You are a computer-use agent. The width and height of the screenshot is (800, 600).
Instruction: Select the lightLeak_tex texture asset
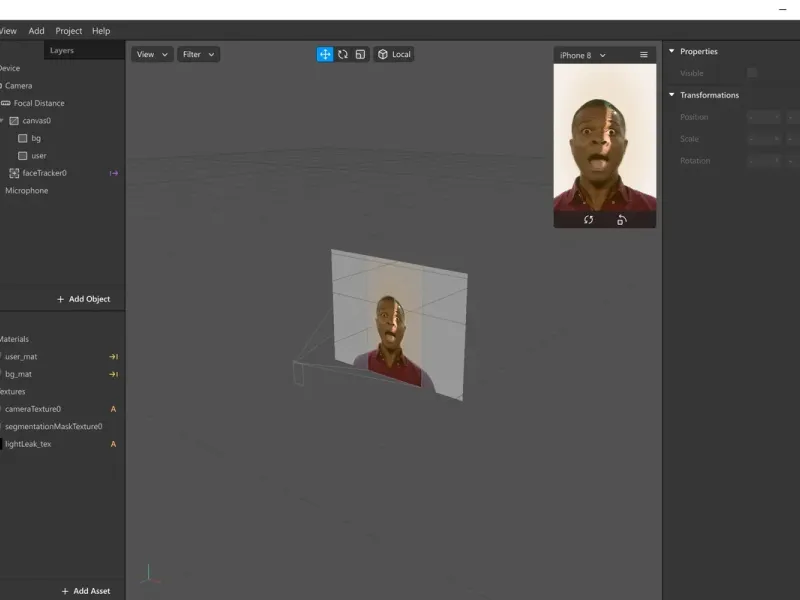coord(28,444)
